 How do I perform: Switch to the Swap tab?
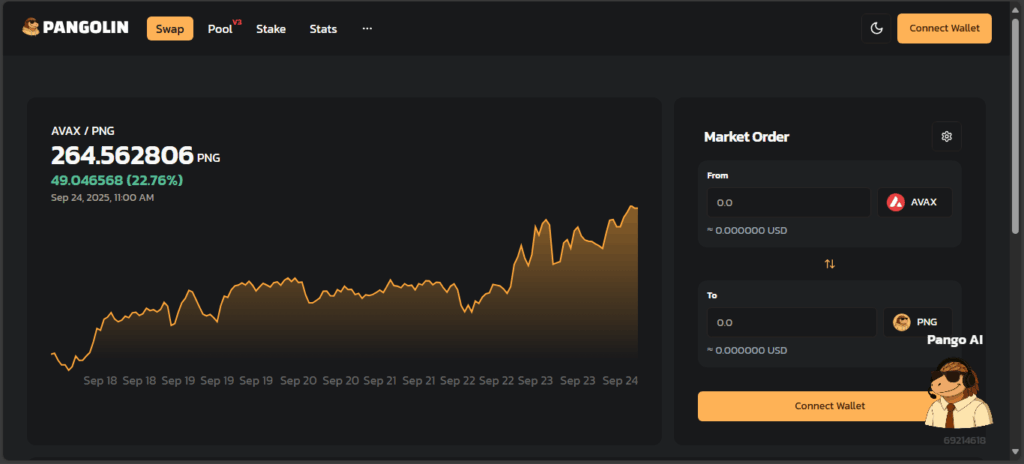170,29
